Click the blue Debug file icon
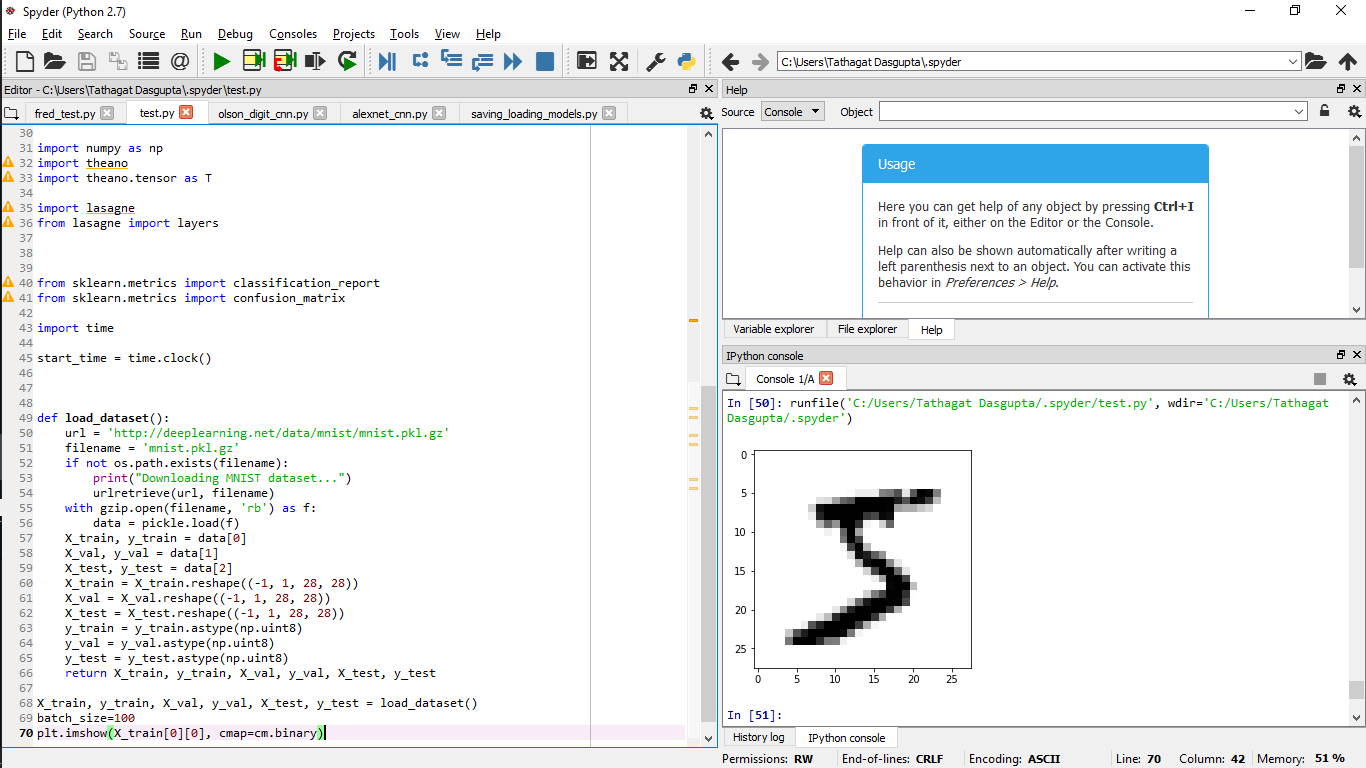 tap(387, 62)
